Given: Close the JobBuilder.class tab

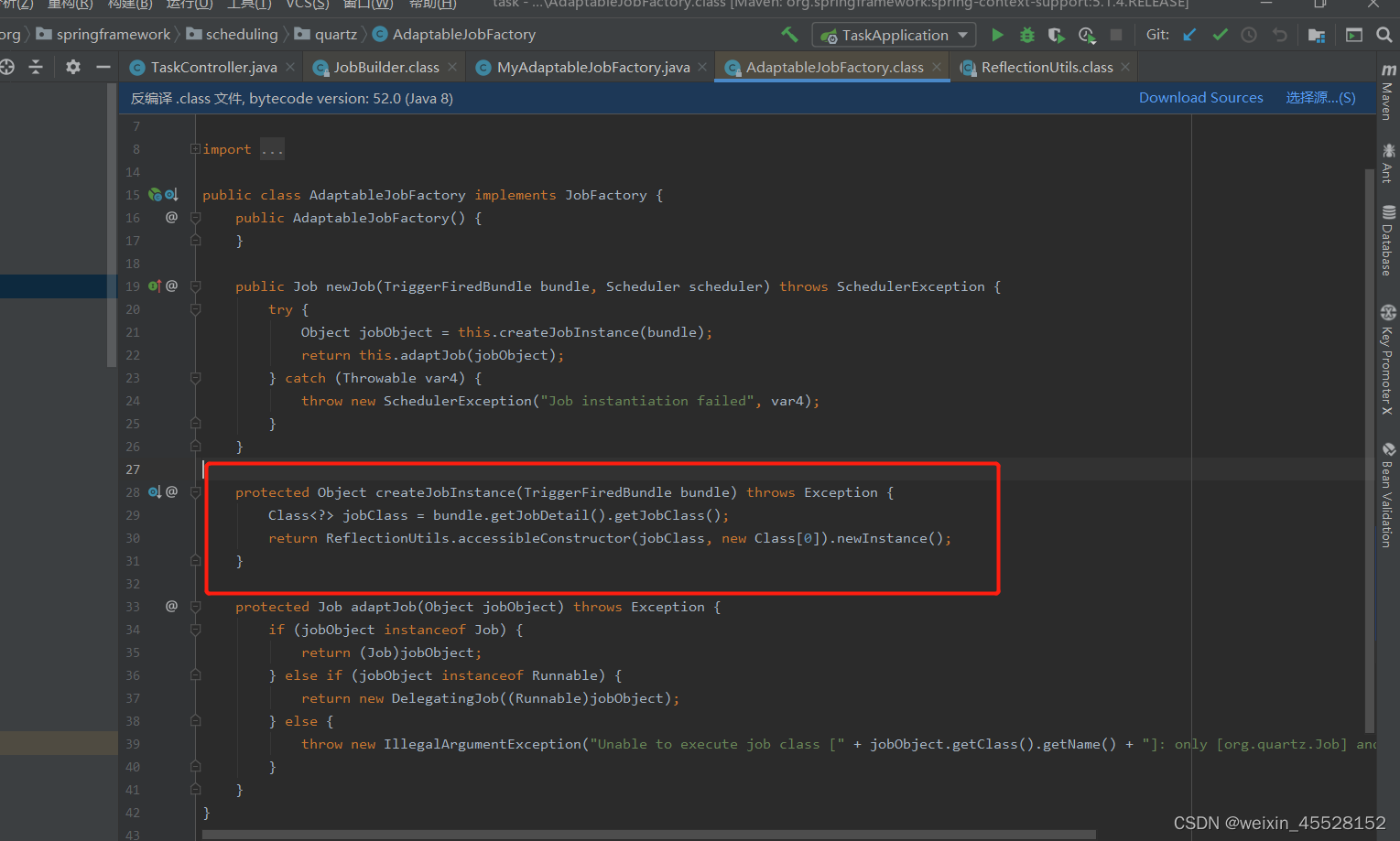Looking at the screenshot, I should coord(452,67).
